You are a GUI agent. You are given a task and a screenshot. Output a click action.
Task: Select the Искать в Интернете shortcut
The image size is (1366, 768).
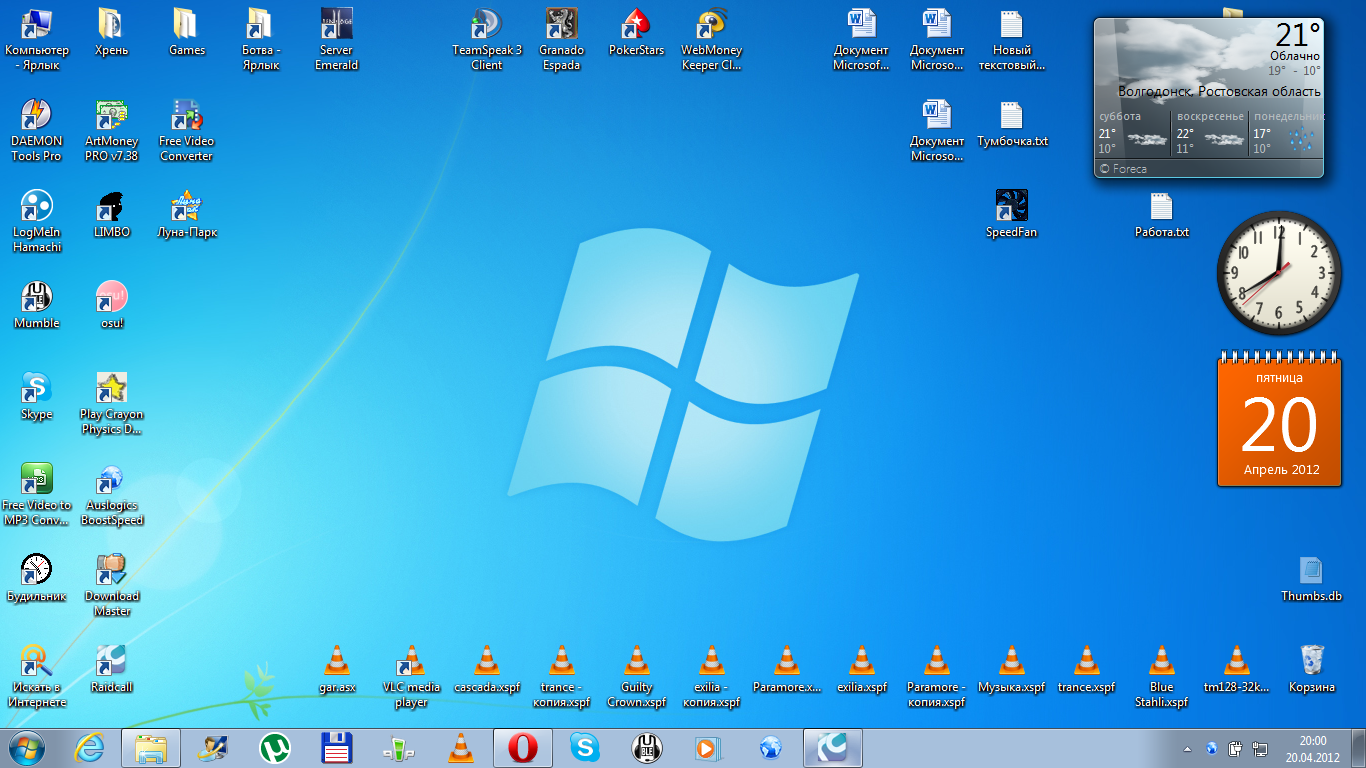pos(37,677)
